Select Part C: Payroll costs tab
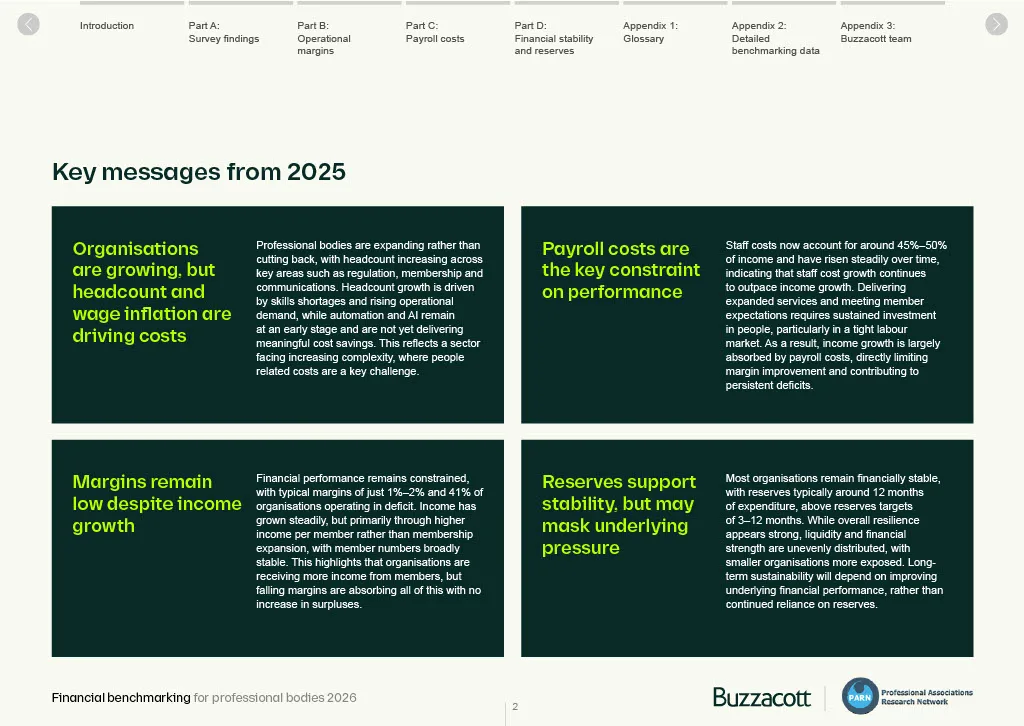The width and height of the screenshot is (1024, 726). pos(435,32)
